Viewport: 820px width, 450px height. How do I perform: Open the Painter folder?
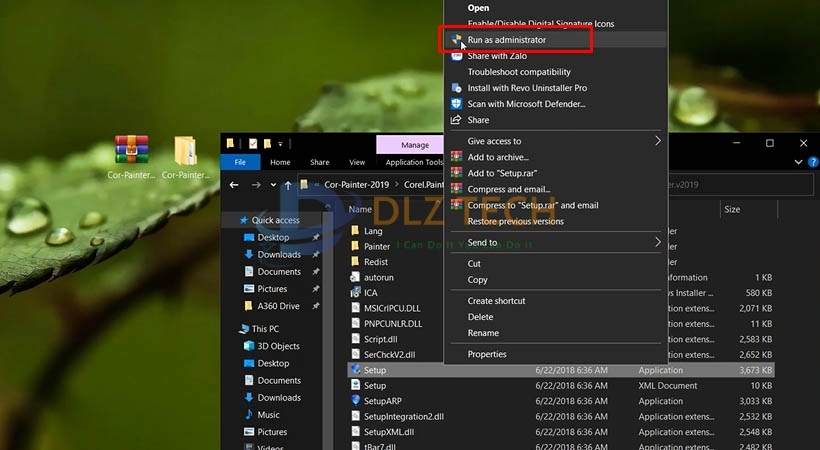377,246
